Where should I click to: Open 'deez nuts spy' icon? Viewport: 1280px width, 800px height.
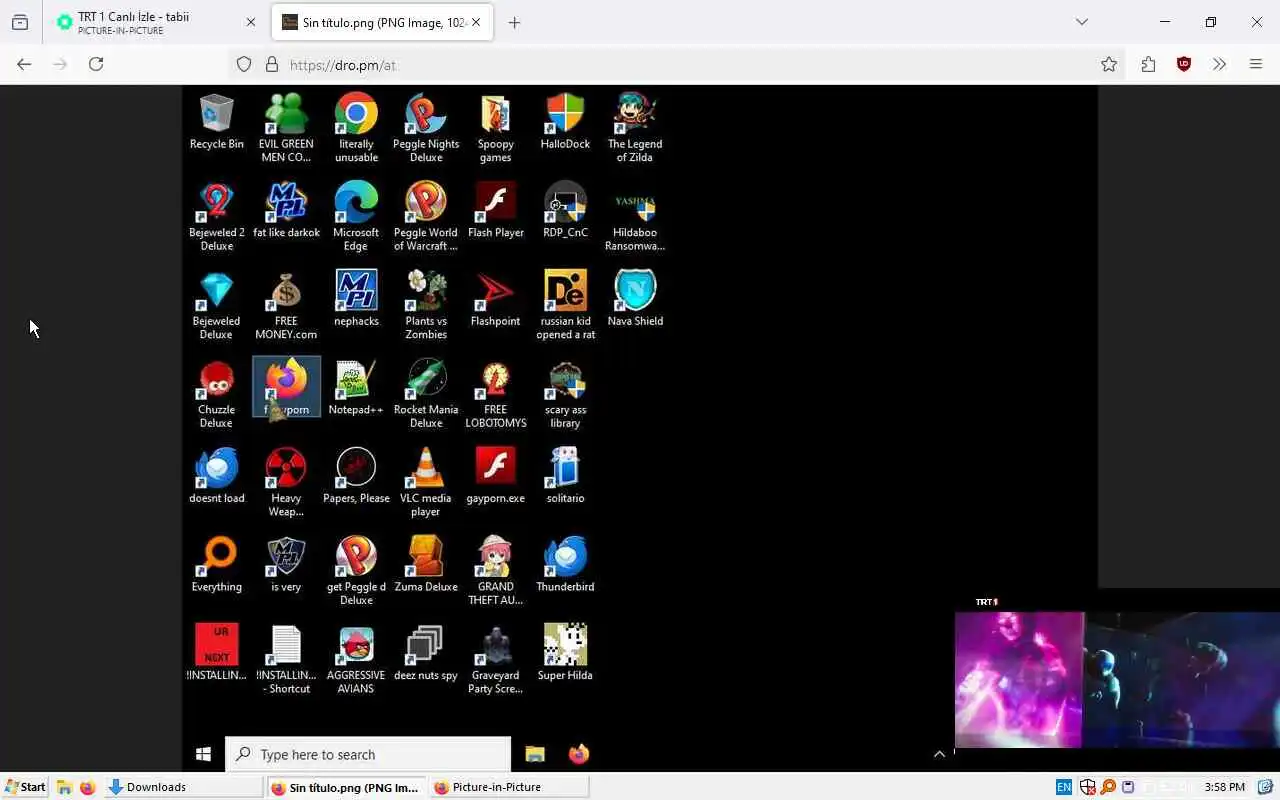click(x=426, y=653)
